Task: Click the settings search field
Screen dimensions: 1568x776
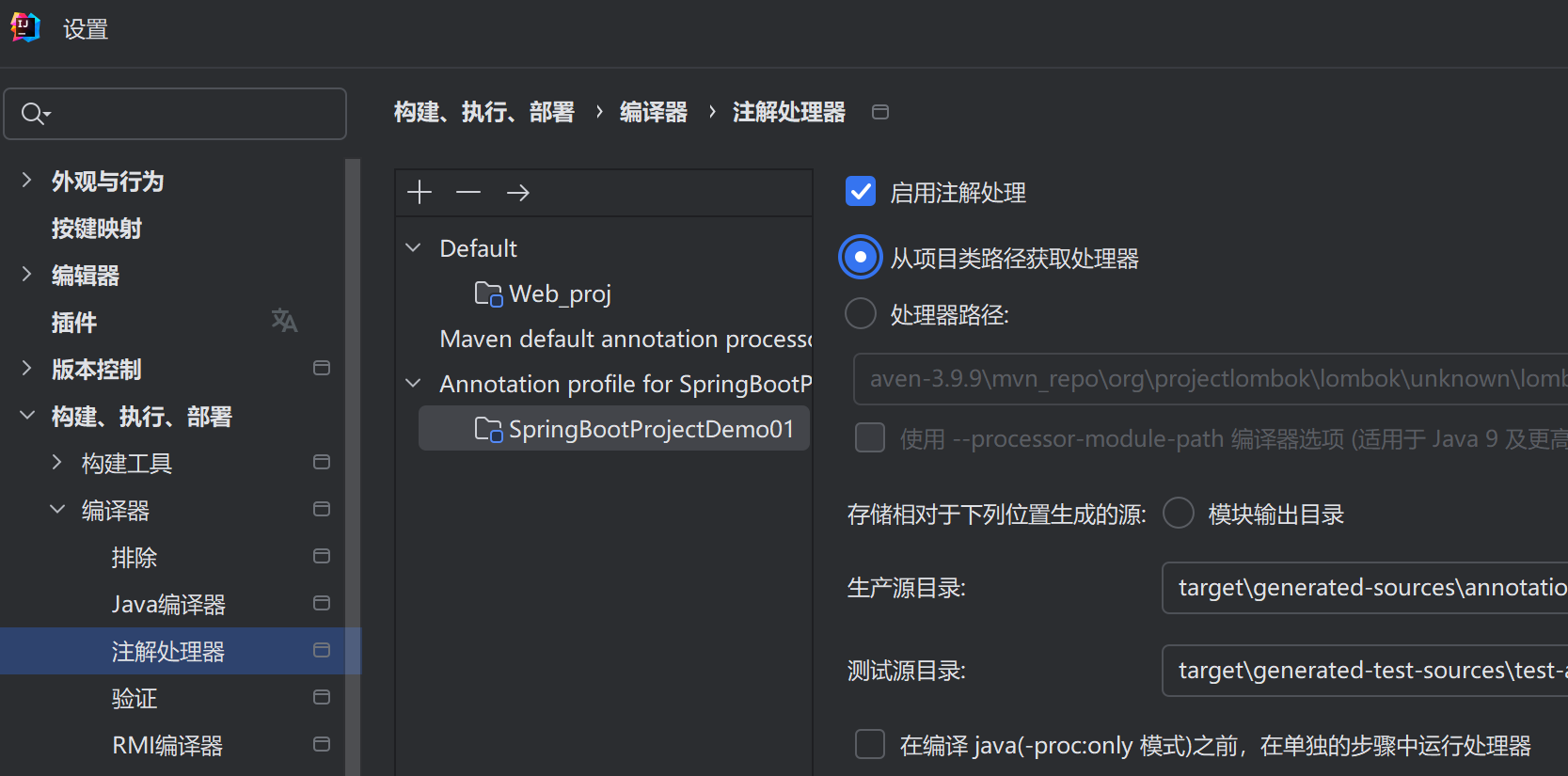Action: [x=175, y=114]
